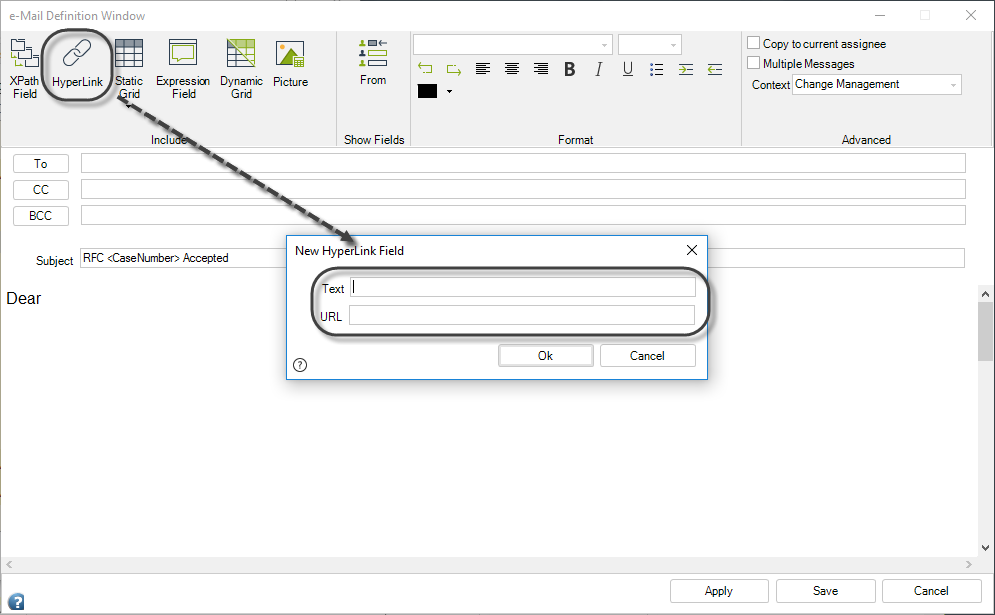
Task: Click the horizontal scrollbar right arrow
Action: click(969, 564)
